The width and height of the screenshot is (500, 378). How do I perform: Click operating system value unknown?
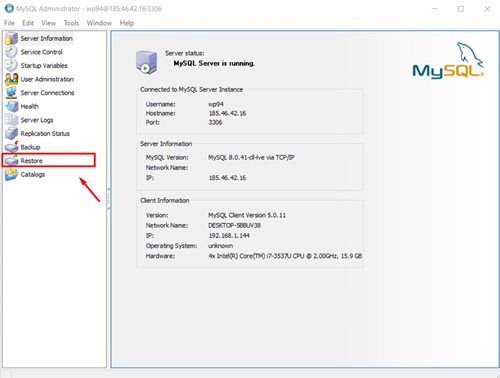pos(220,246)
